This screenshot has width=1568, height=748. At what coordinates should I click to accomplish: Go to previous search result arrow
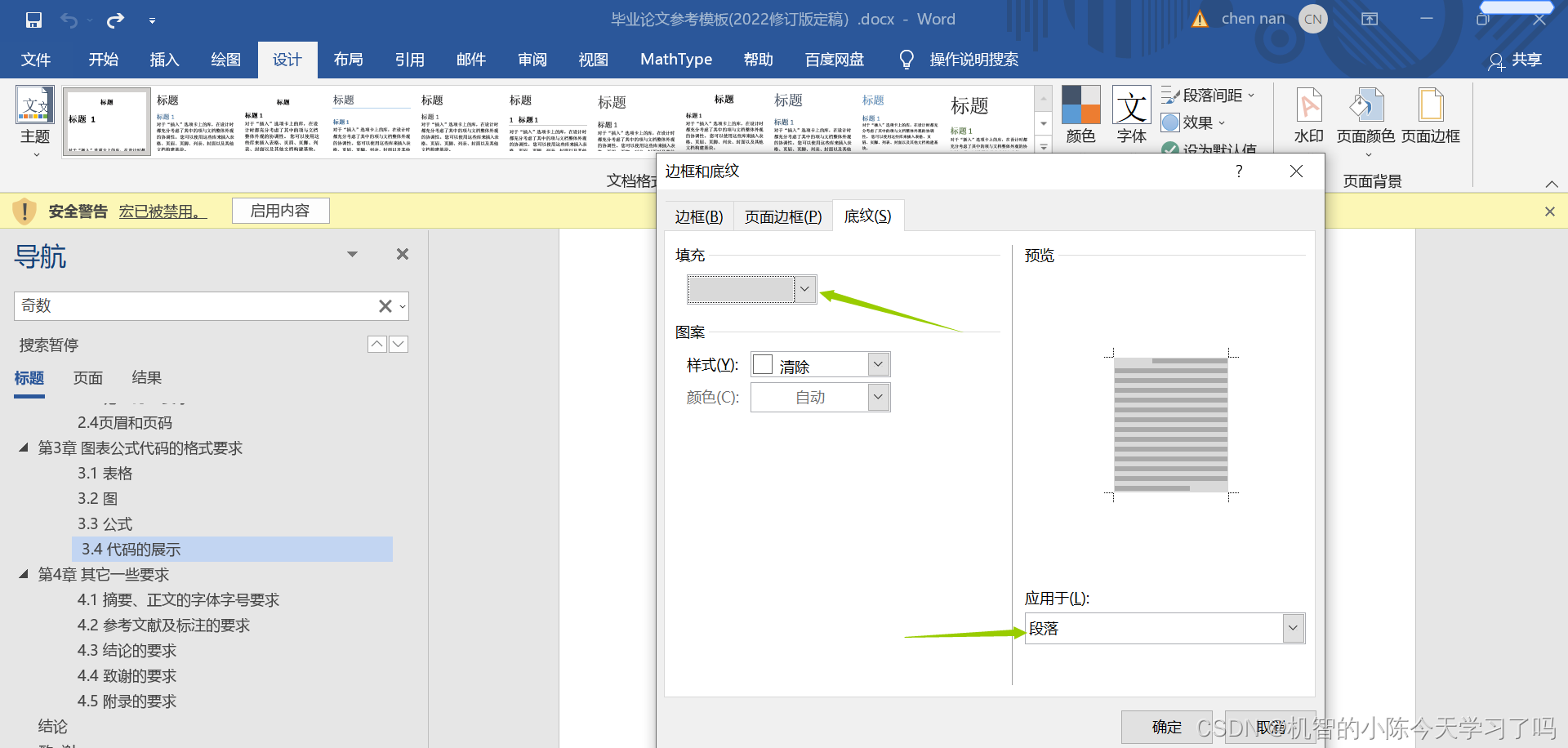(377, 345)
